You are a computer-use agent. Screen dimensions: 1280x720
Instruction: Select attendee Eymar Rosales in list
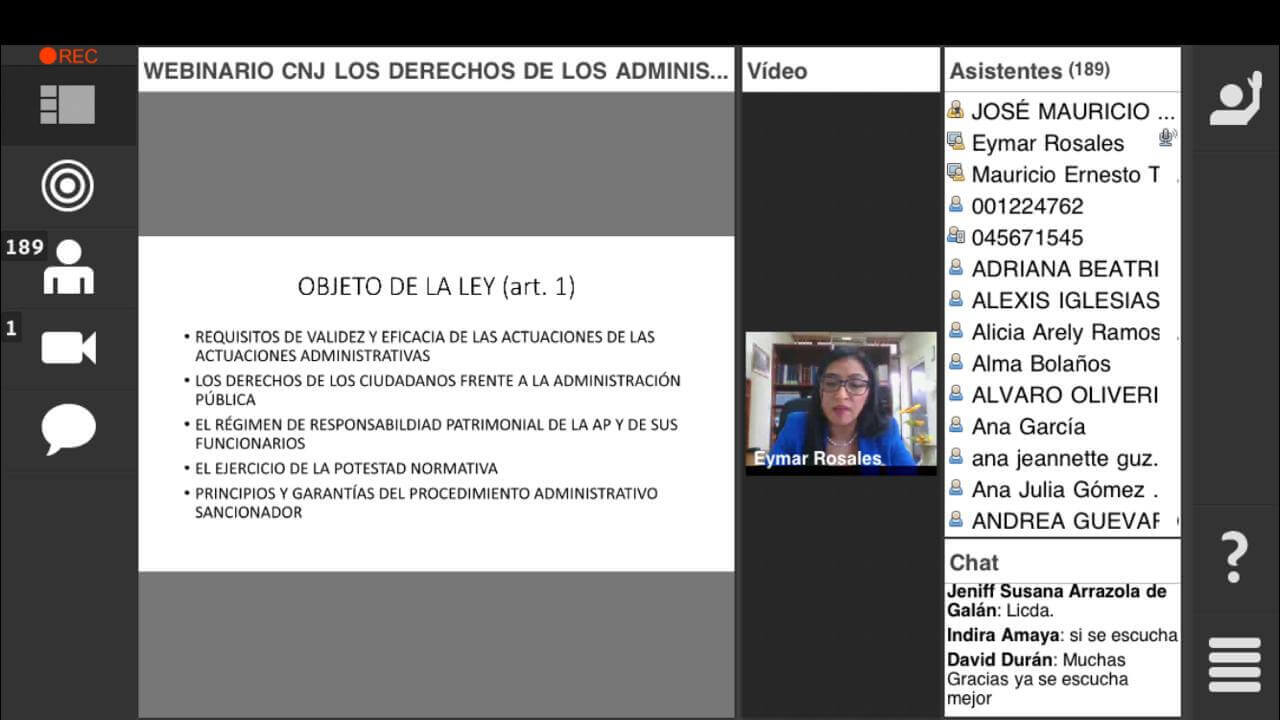point(1062,143)
